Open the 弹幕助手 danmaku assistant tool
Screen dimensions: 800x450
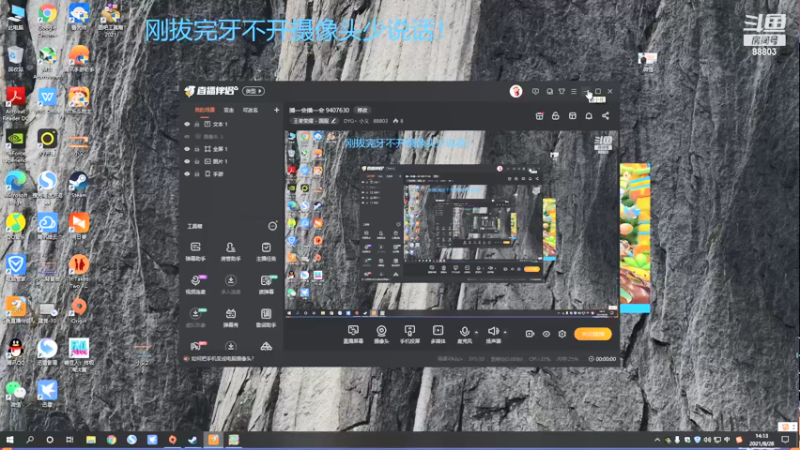pyautogui.click(x=195, y=252)
